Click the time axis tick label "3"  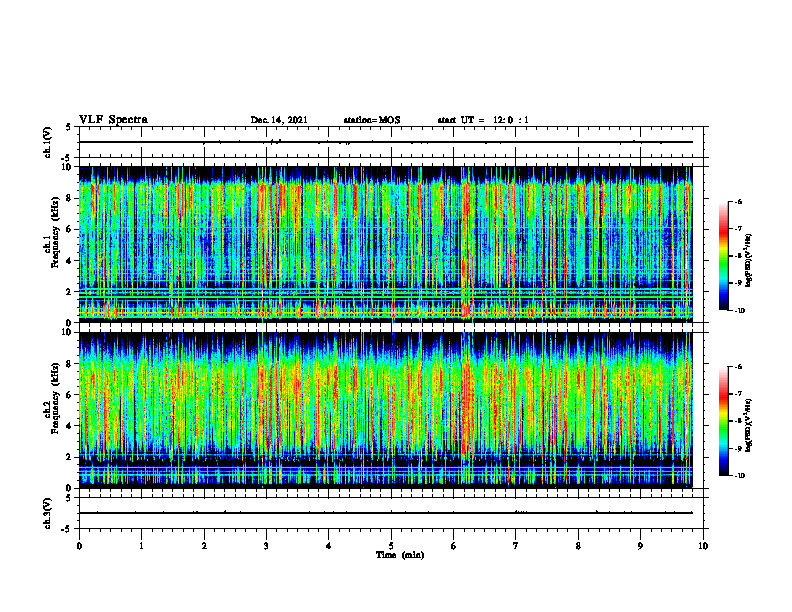(x=266, y=546)
